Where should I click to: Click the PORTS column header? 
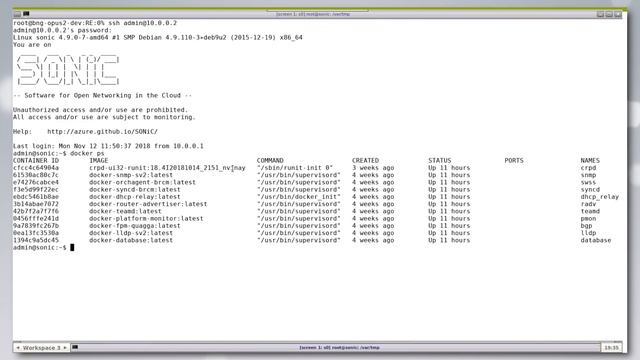click(514, 160)
